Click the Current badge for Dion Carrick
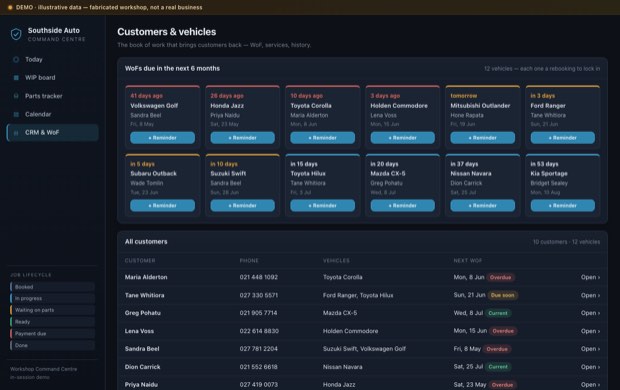Screen dimensions: 620x390 tap(498, 367)
